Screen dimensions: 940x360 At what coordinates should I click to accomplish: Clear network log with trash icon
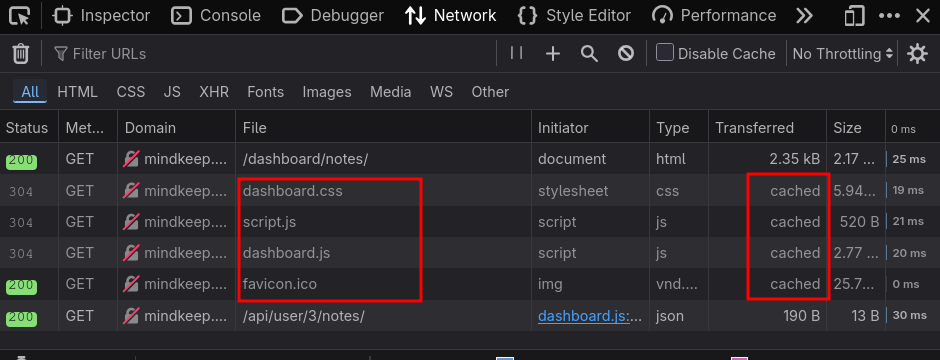(x=20, y=54)
